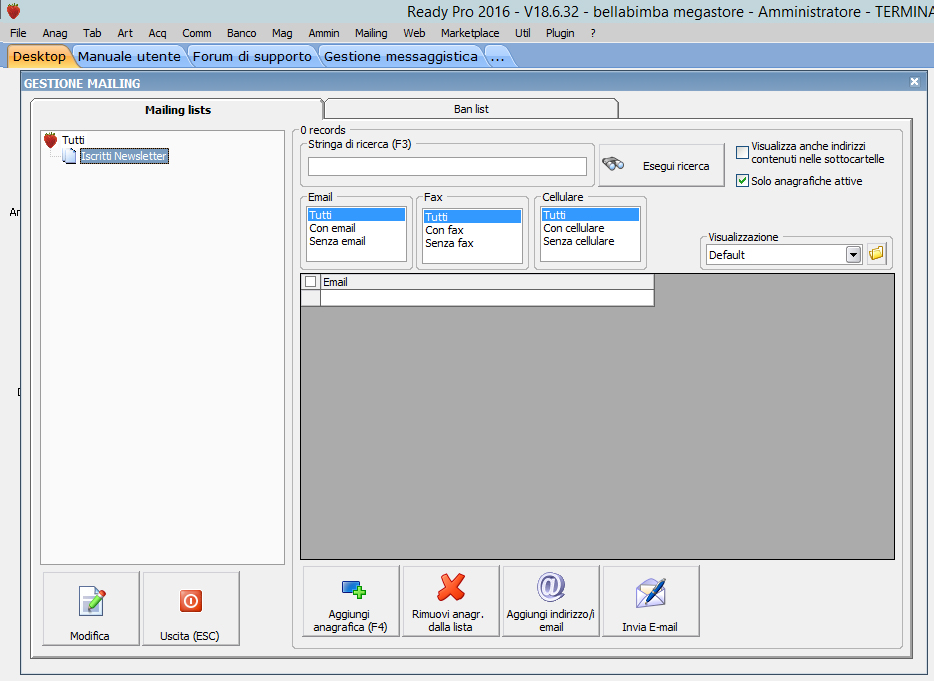Switch to the Ban list tab

pos(471,109)
